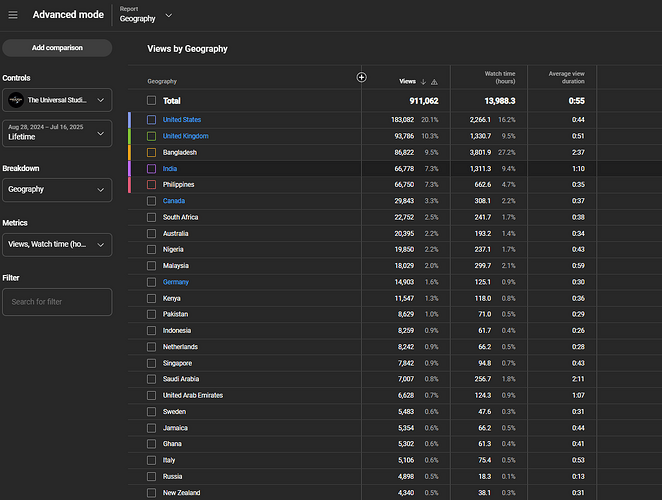Check the Kenya row checkbox
The width and height of the screenshot is (662, 500).
[x=152, y=299]
